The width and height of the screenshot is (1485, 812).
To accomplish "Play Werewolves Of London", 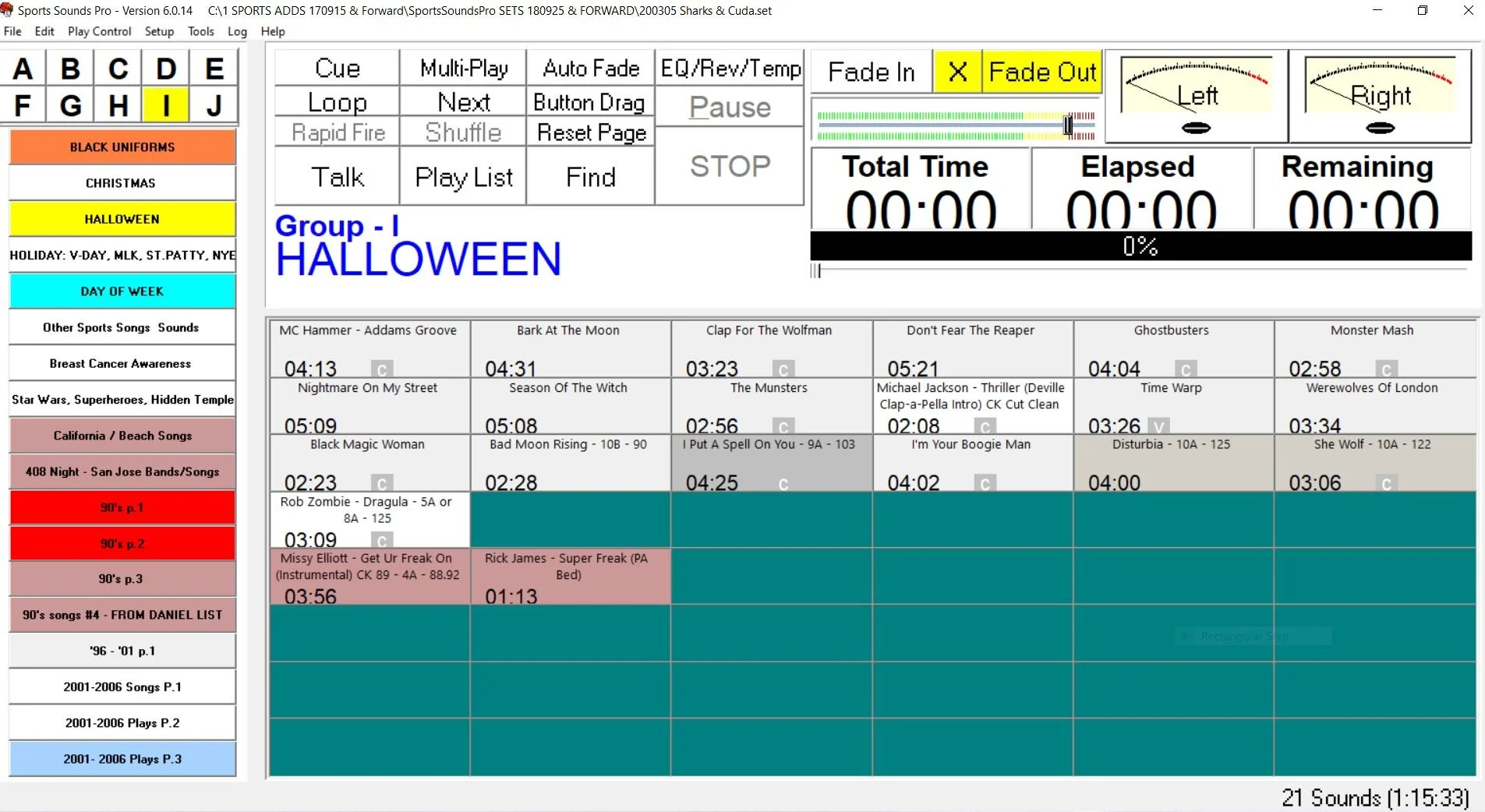I will (x=1375, y=405).
